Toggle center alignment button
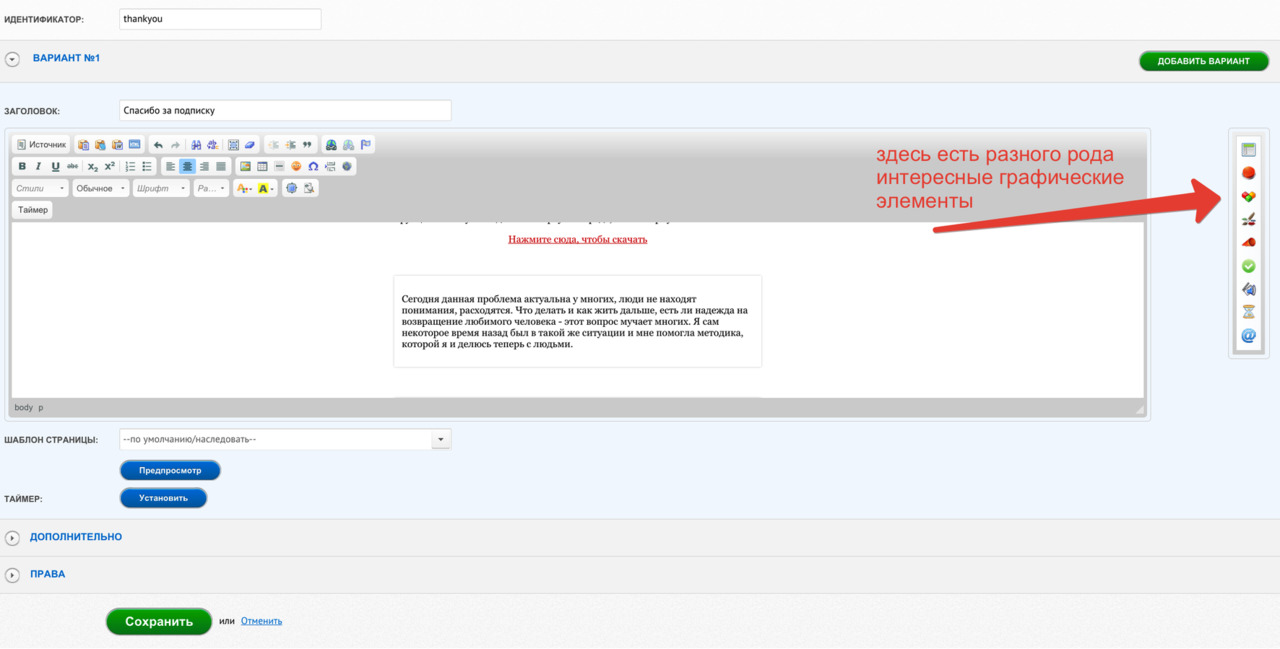Viewport: 1280px width, 649px height. click(x=187, y=167)
